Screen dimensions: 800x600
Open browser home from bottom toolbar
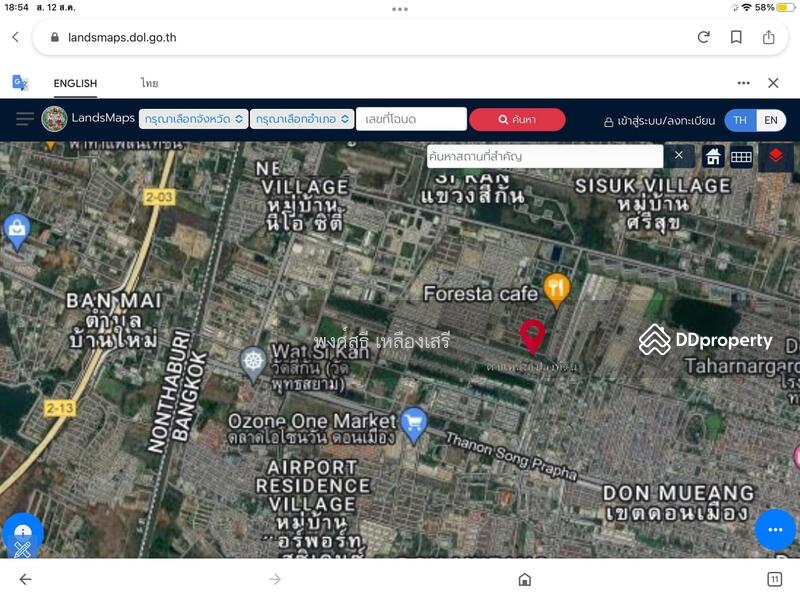coord(524,579)
